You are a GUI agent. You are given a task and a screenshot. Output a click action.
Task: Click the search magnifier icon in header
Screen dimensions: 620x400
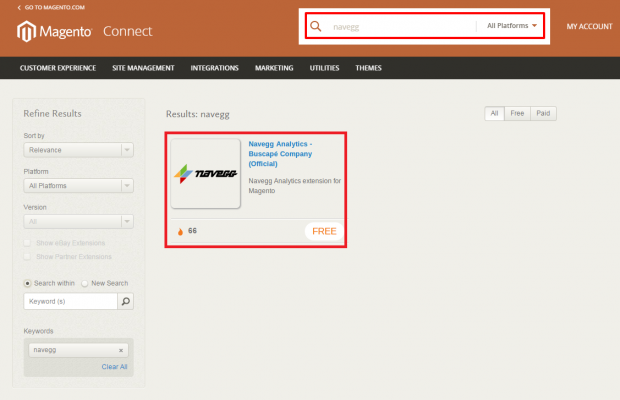click(316, 26)
